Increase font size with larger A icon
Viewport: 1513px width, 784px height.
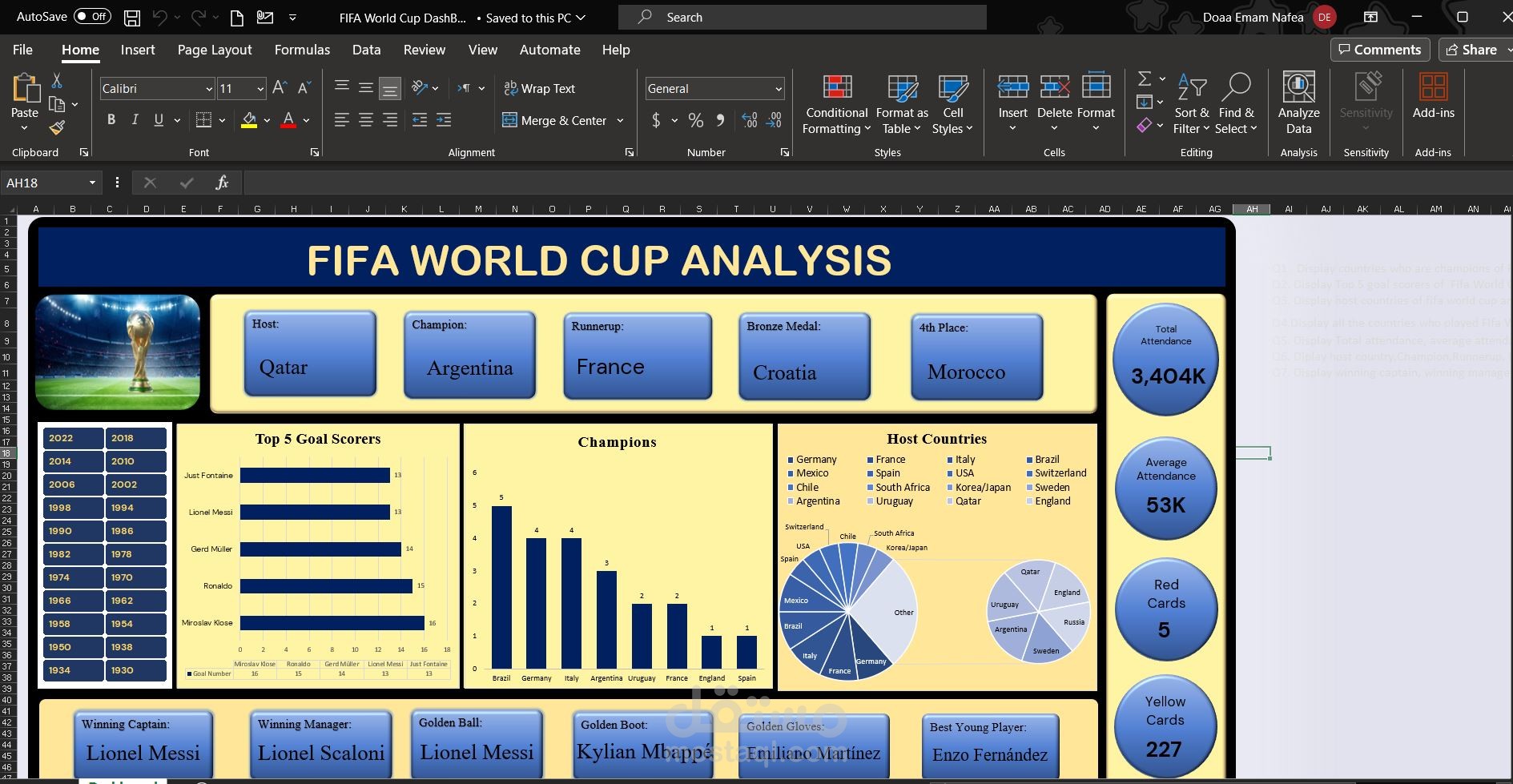pyautogui.click(x=280, y=88)
